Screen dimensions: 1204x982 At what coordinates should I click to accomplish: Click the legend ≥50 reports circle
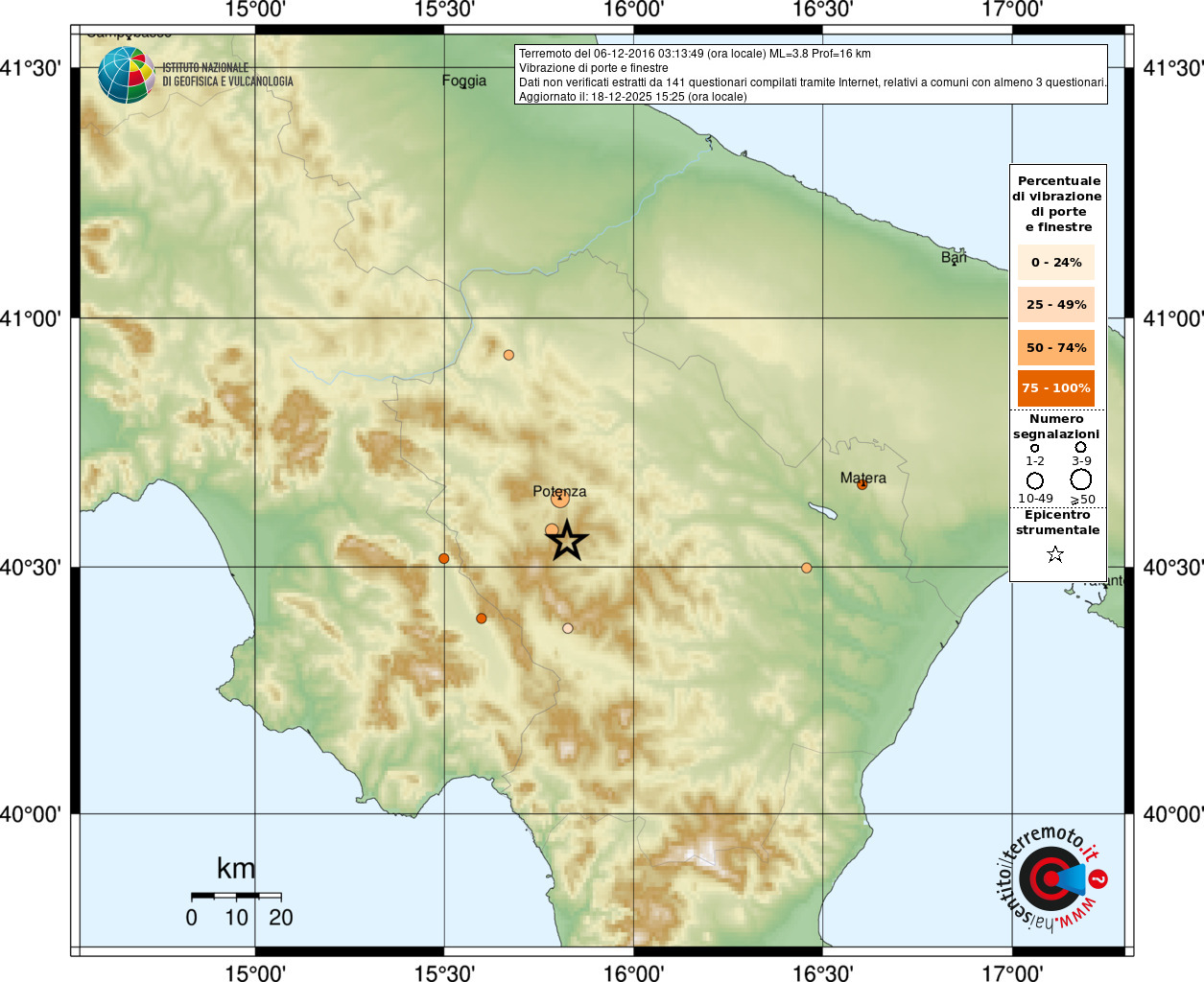[x=1081, y=479]
